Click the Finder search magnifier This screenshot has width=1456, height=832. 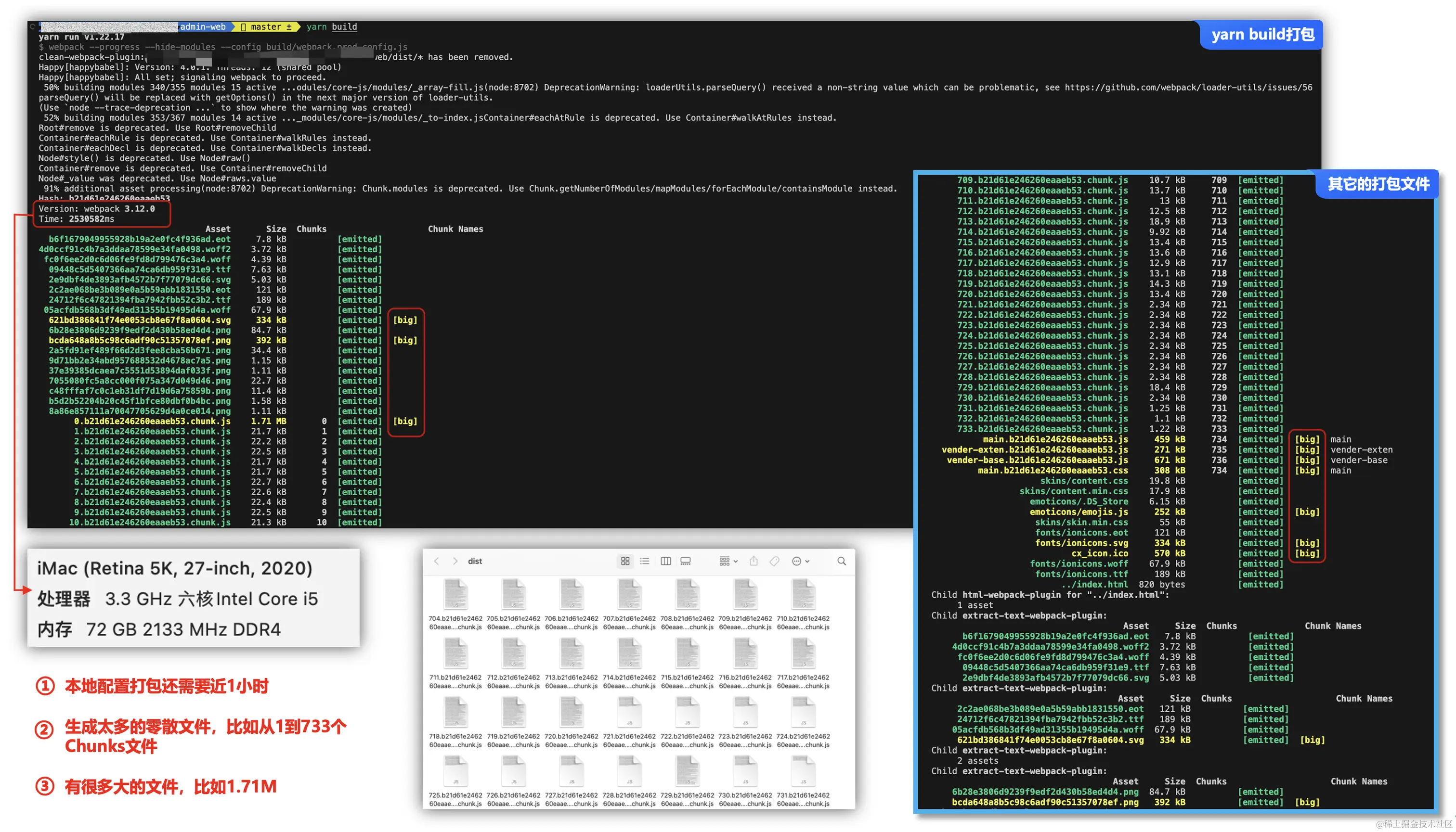pos(842,561)
